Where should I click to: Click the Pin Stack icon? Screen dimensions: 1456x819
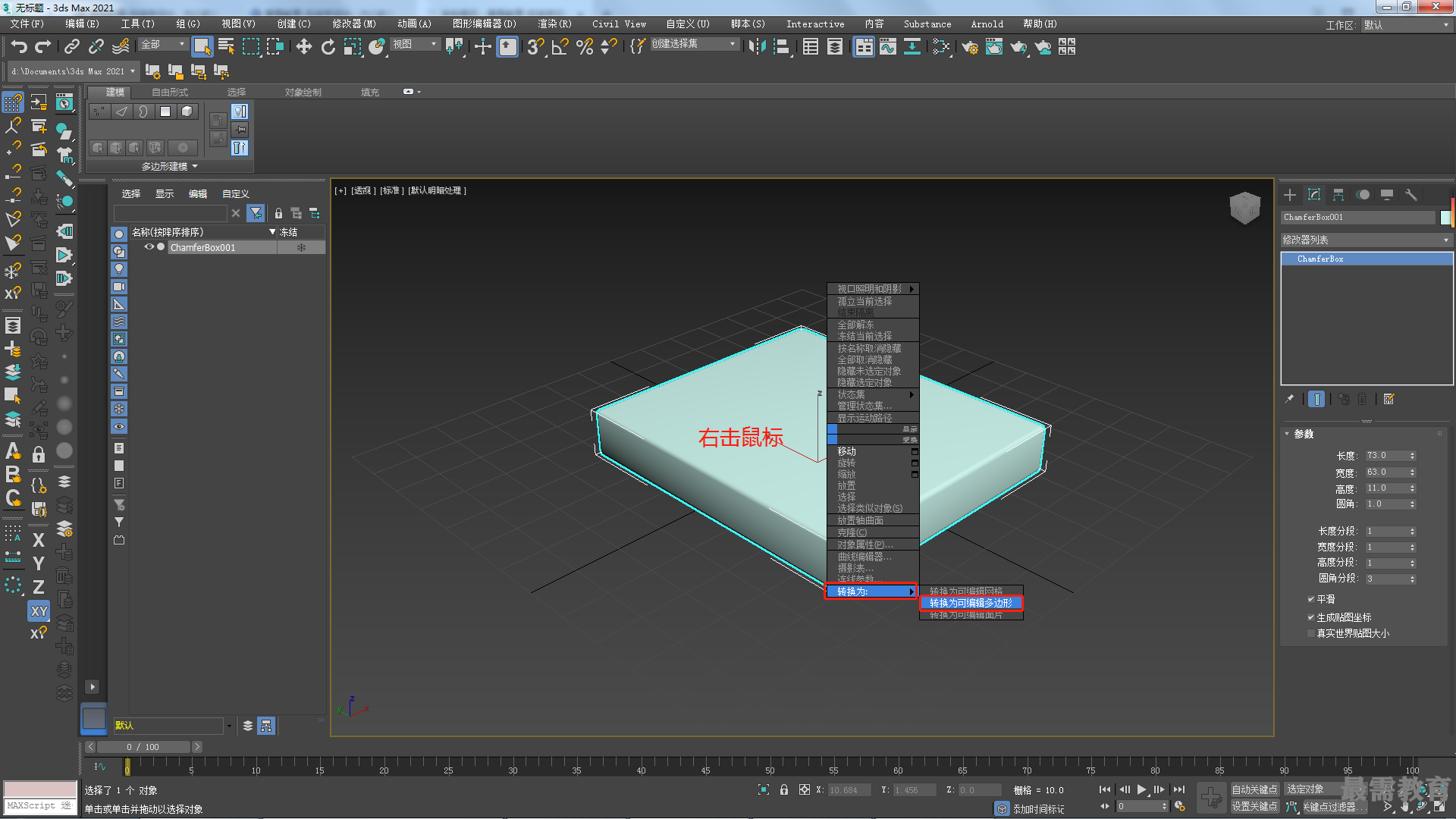[1289, 399]
